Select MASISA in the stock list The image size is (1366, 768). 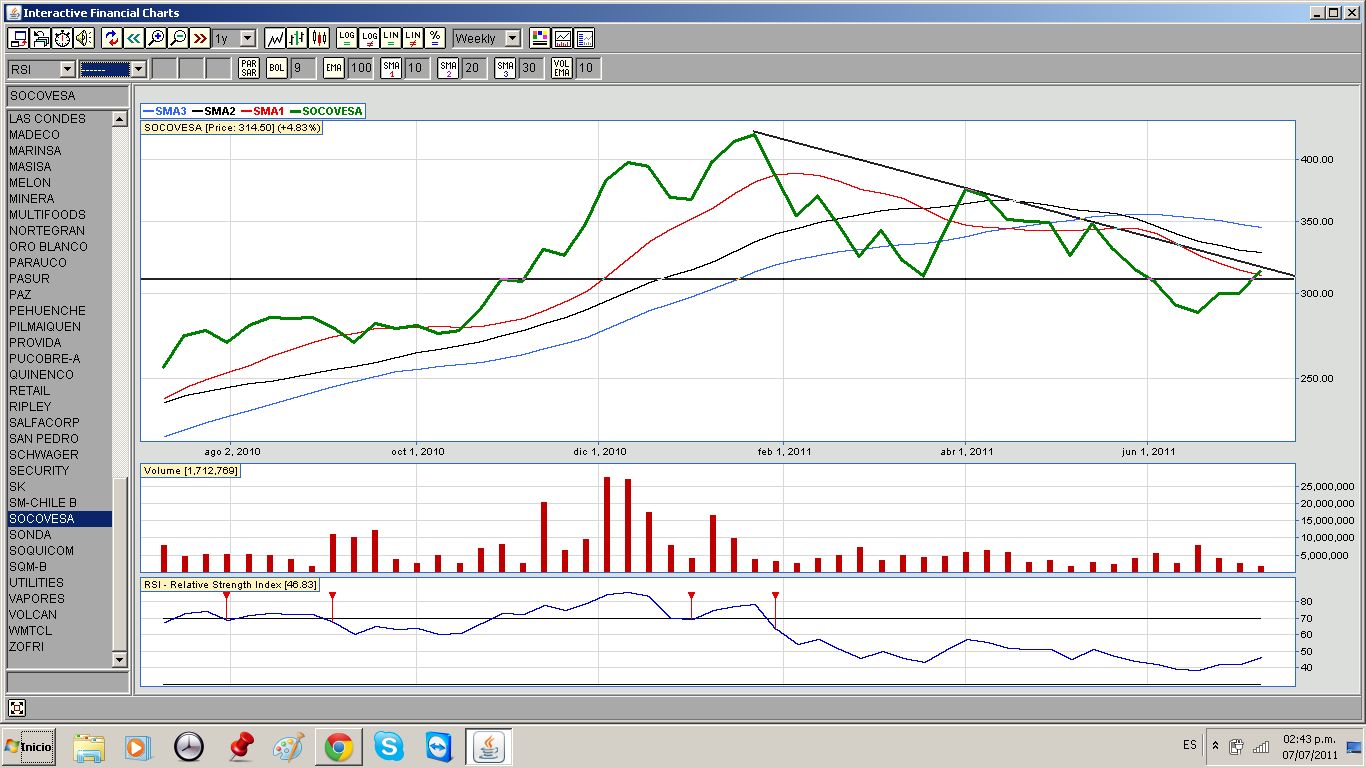point(59,167)
